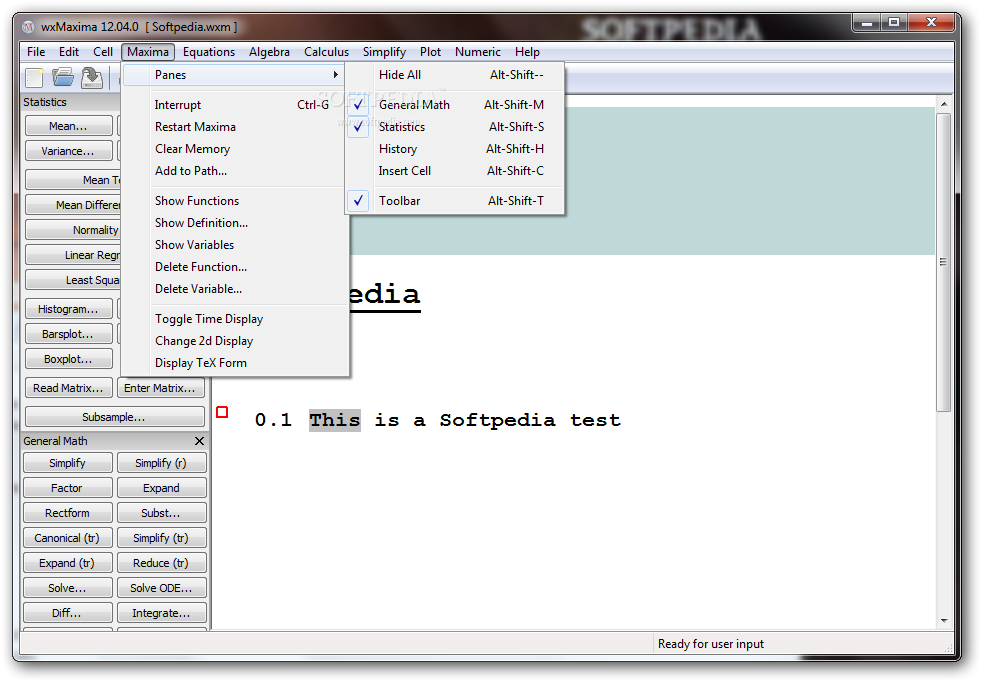Viewport: 982px width, 682px height.
Task: Choose Show Variables
Action: (234, 245)
